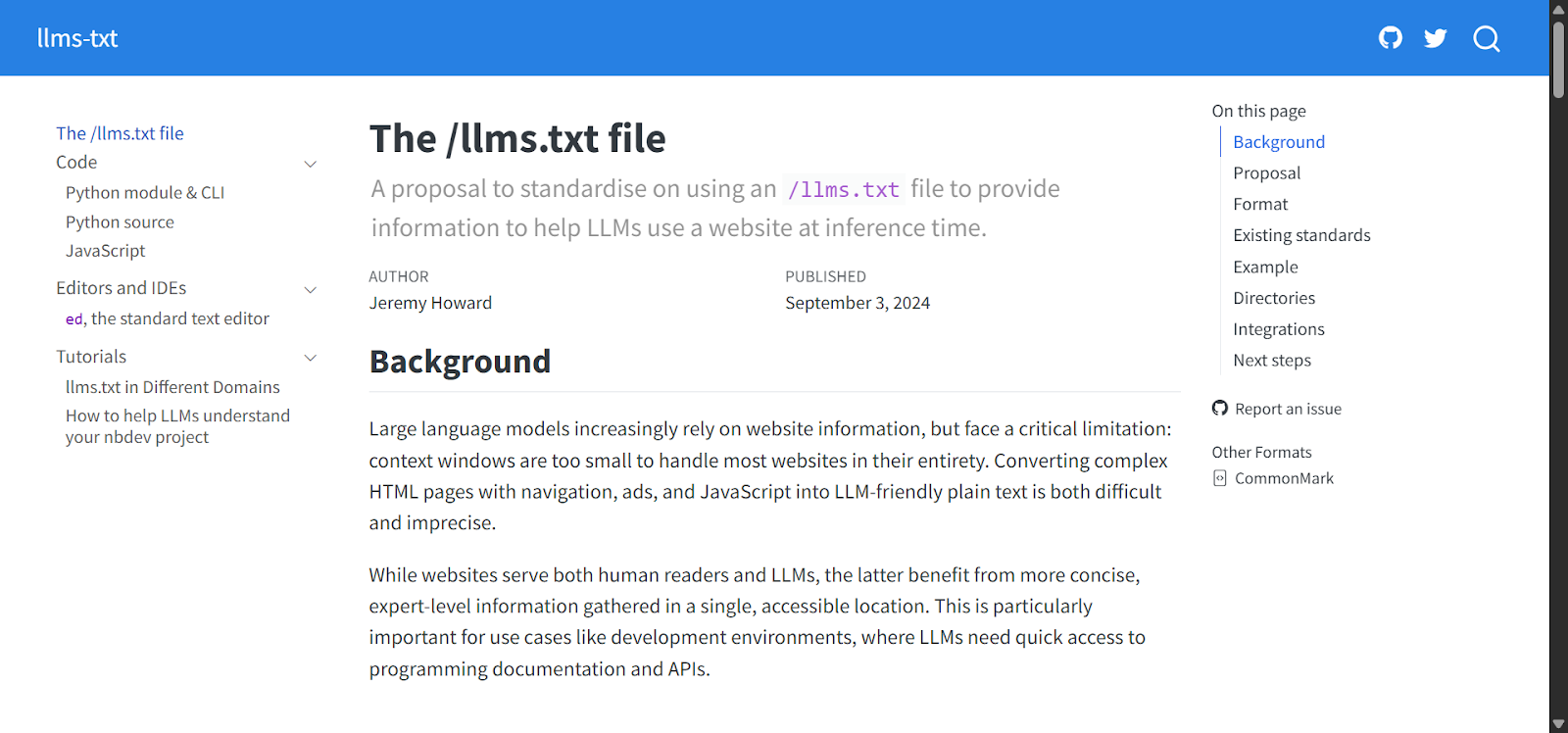The height and width of the screenshot is (733, 1568).
Task: Open ed, the standard text editor page
Action: pos(167,318)
